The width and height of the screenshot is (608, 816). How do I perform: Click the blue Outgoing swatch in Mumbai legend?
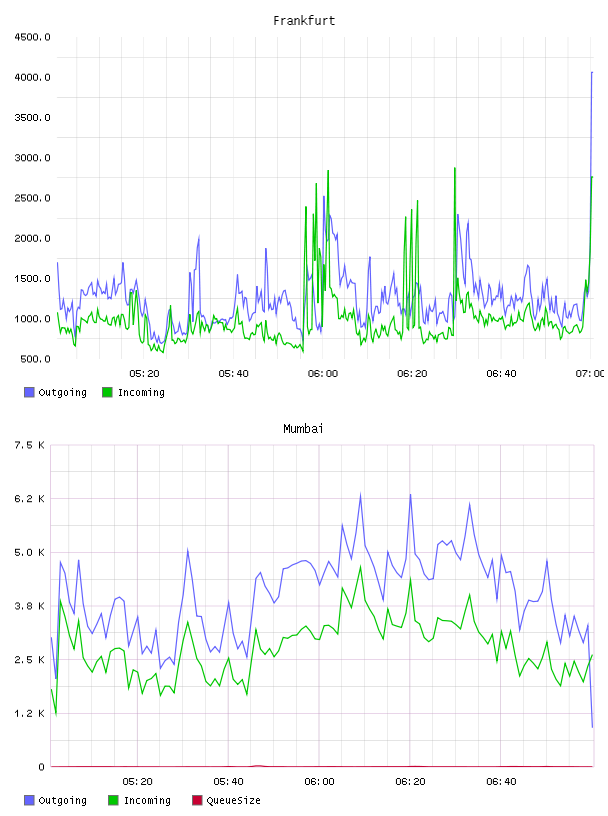pyautogui.click(x=29, y=800)
